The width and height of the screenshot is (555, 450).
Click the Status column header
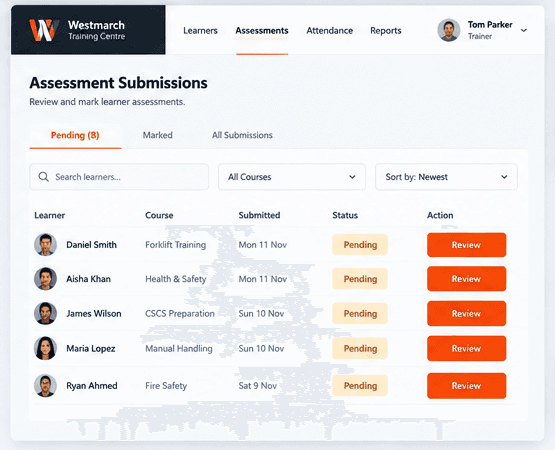tap(345, 215)
